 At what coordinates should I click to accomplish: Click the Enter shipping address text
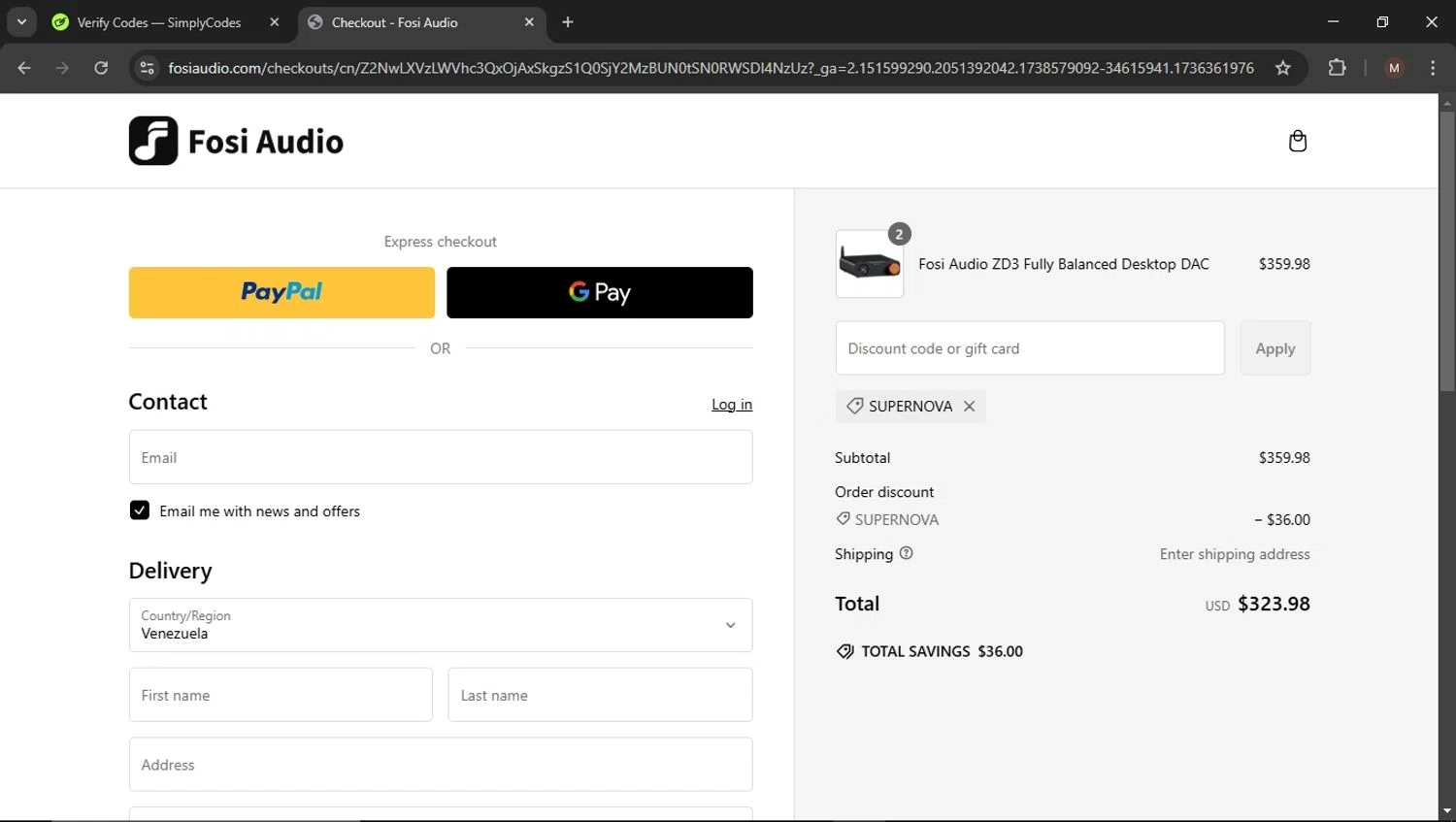pos(1235,554)
